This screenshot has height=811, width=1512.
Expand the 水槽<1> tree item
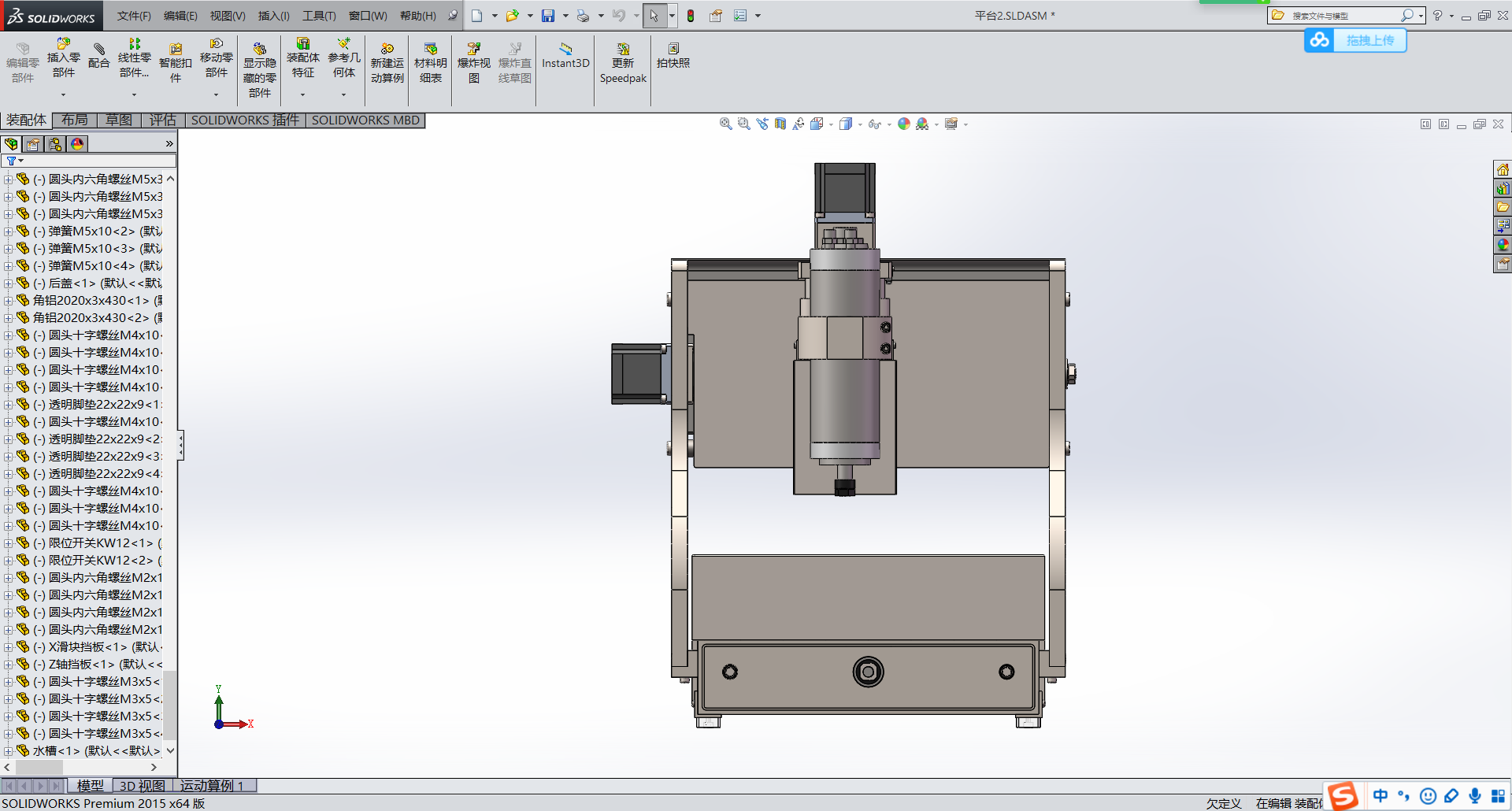coord(8,751)
